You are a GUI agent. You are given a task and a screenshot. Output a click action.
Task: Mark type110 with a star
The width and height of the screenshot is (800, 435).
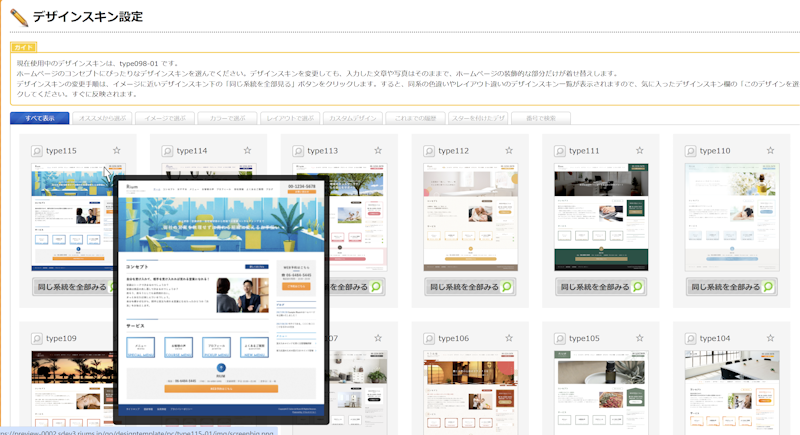[x=770, y=150]
